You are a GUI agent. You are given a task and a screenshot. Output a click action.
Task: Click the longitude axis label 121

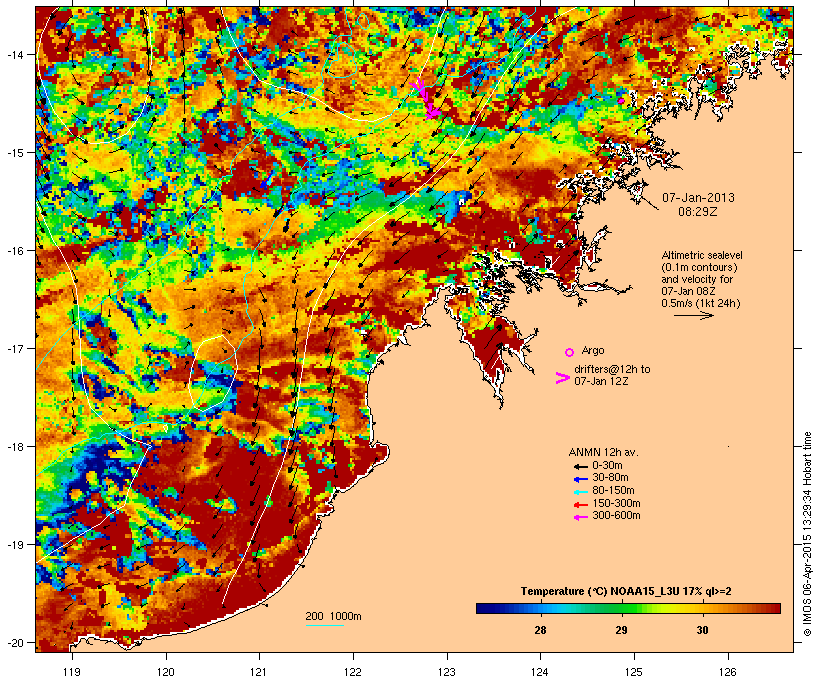point(259,672)
